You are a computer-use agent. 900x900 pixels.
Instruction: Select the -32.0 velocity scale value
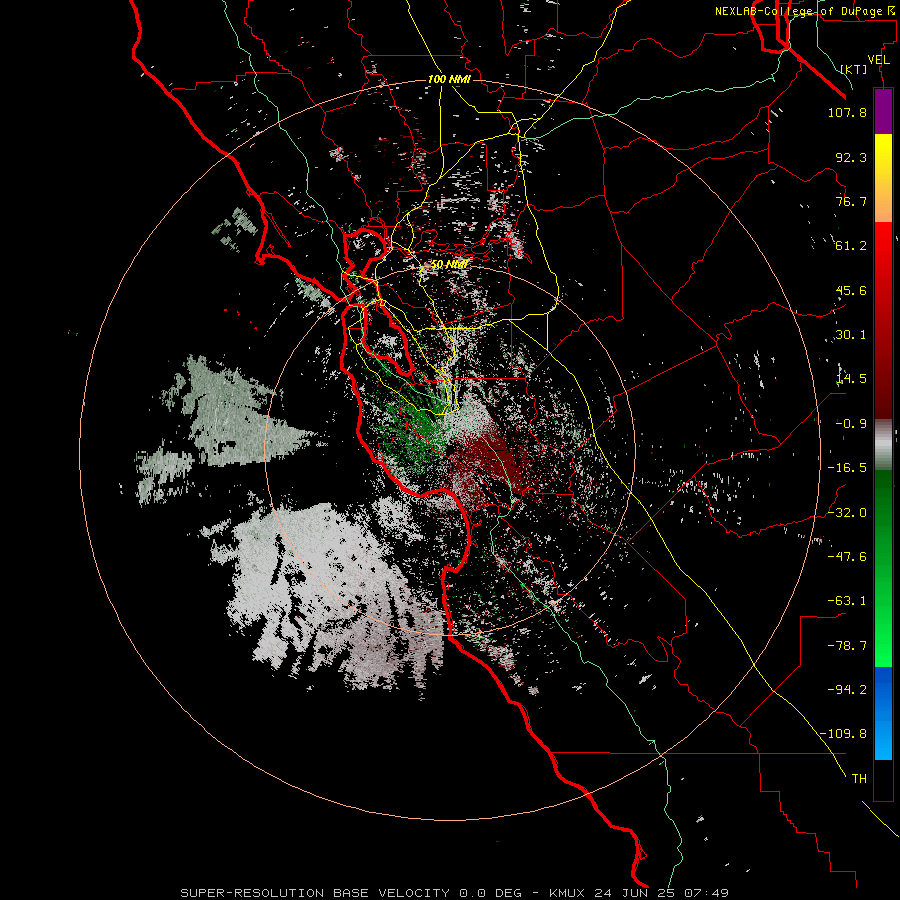pos(847,513)
